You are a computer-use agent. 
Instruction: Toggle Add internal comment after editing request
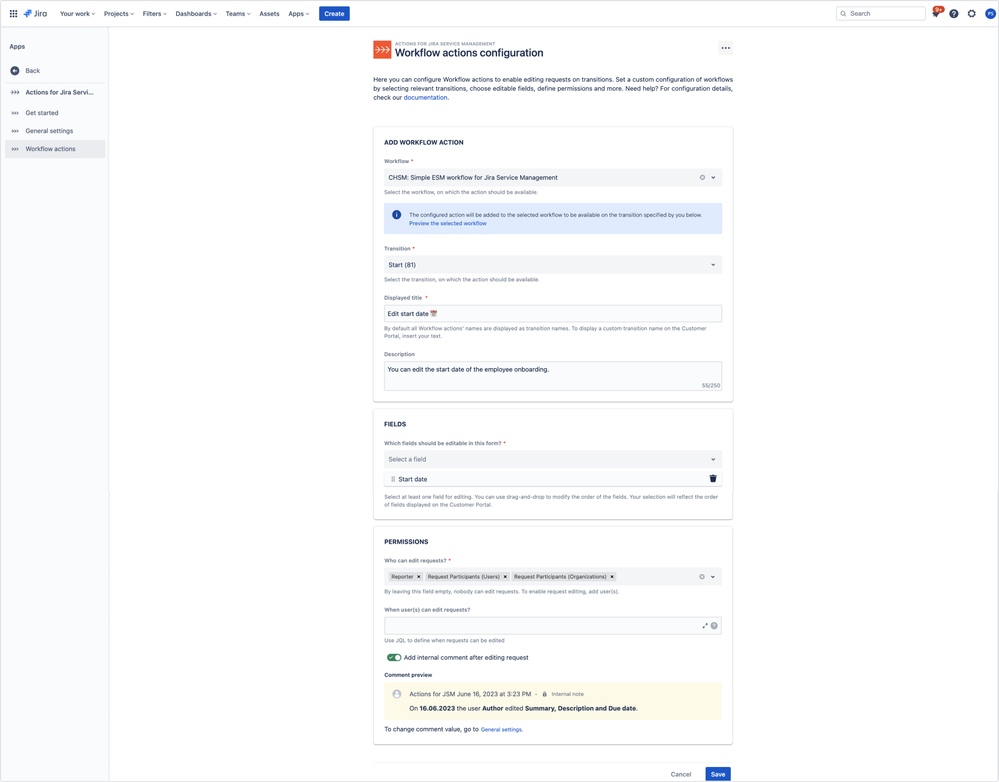(x=394, y=658)
